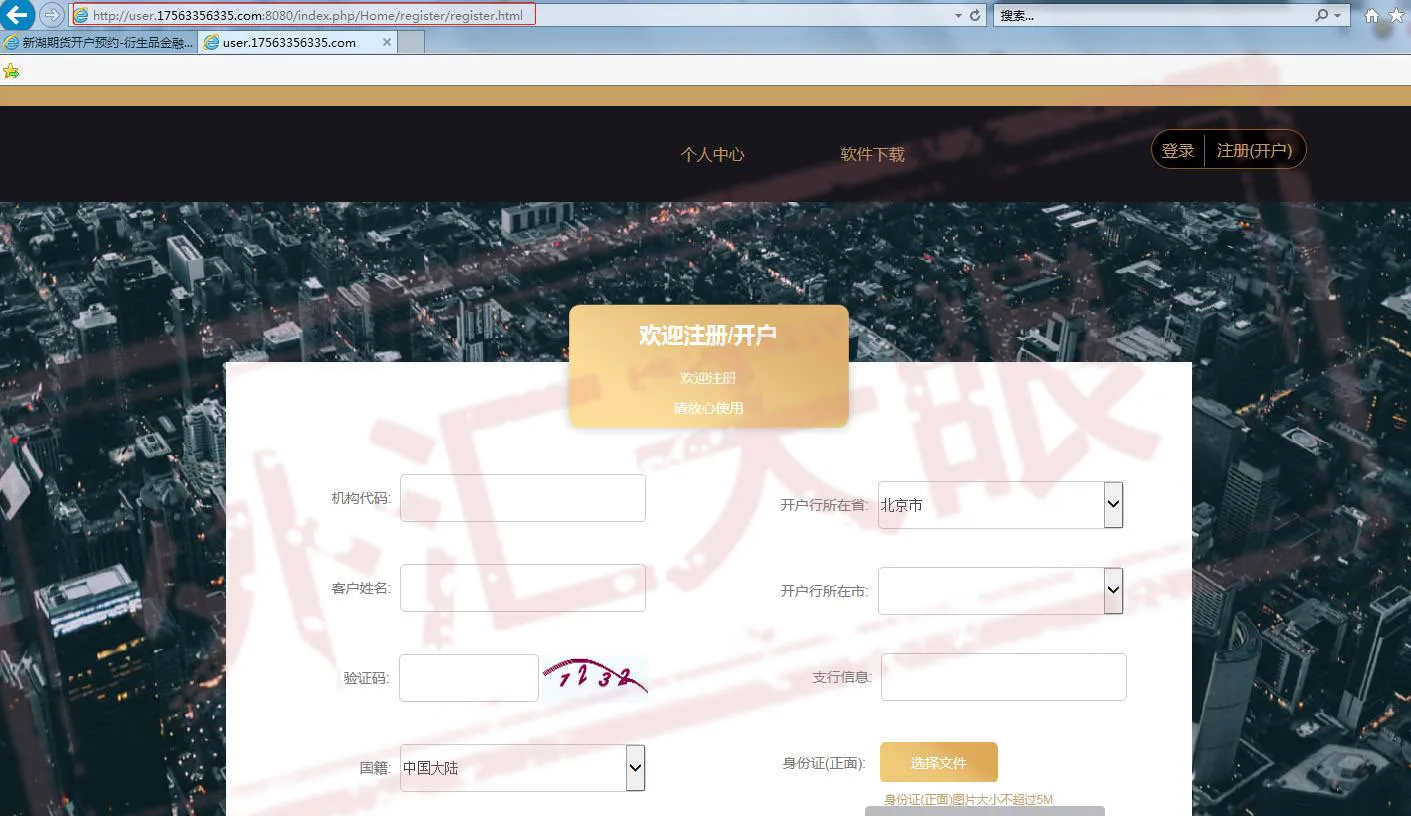1411x816 pixels.
Task: Switch to the 新湖期货开户预约 tab
Action: (x=99, y=42)
